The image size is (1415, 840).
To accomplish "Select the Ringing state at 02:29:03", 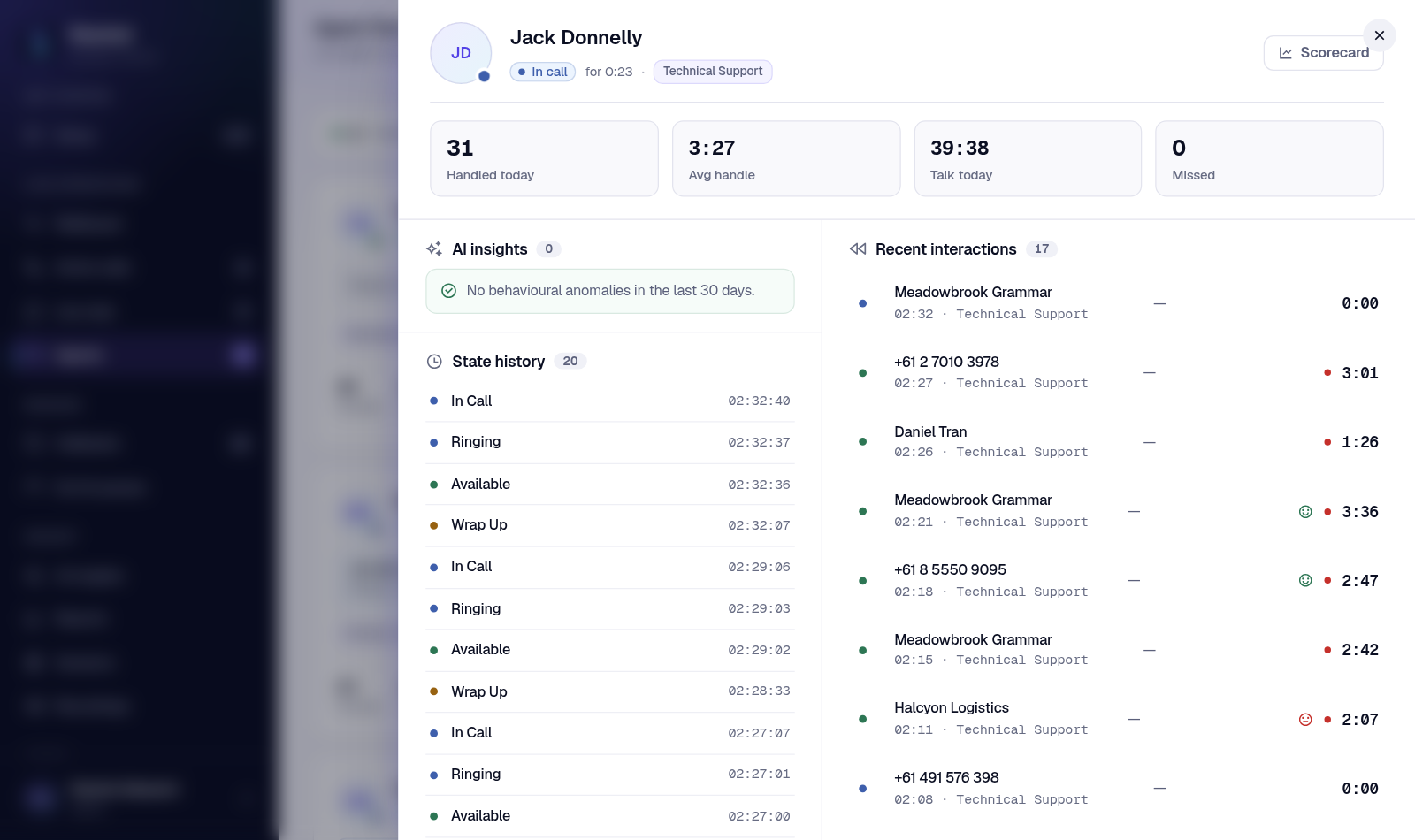I will pyautogui.click(x=610, y=609).
